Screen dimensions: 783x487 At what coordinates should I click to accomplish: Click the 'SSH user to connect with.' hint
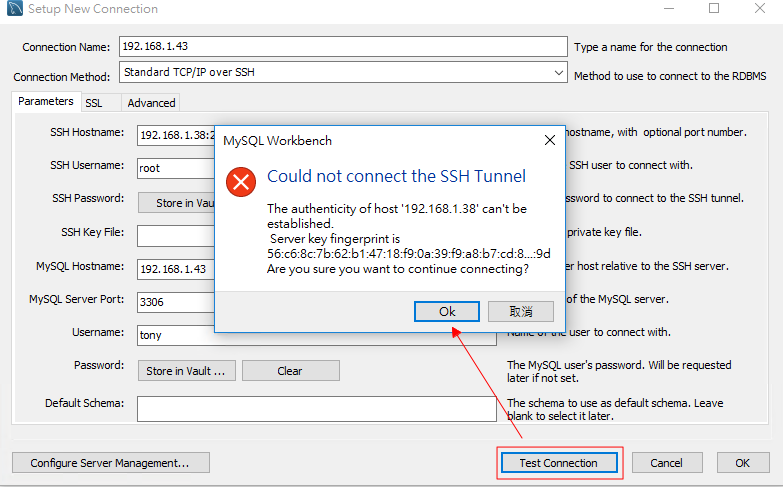click(631, 165)
